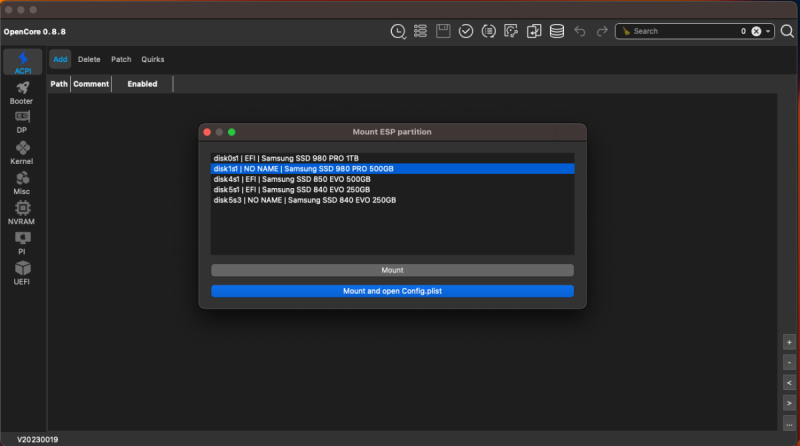The image size is (800, 446).
Task: Click the database stack mount ESP icon
Action: coord(557,31)
